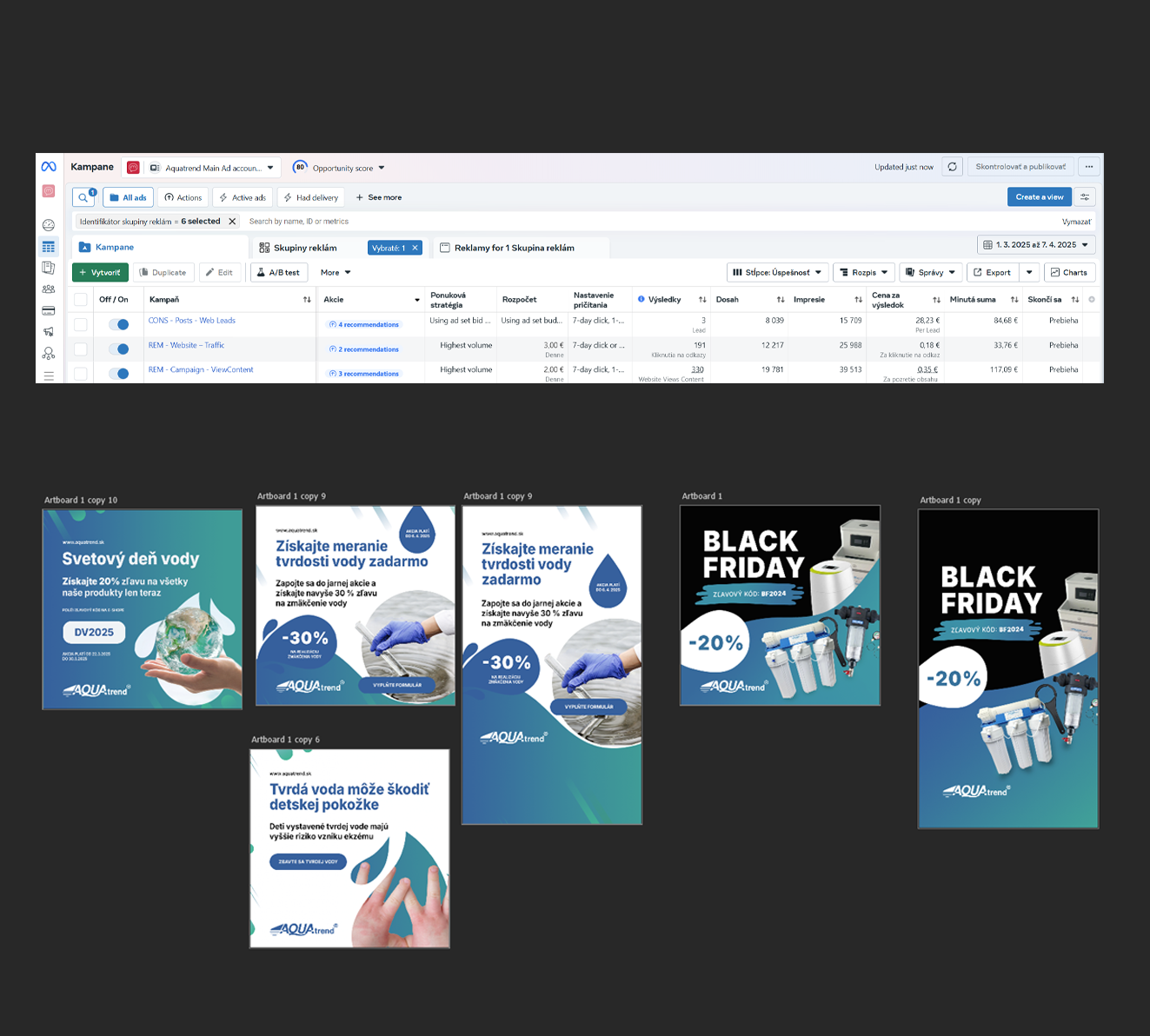Image resolution: width=1150 pixels, height=1036 pixels.
Task: Sort by Skončí sa column arrows
Action: point(1075,300)
